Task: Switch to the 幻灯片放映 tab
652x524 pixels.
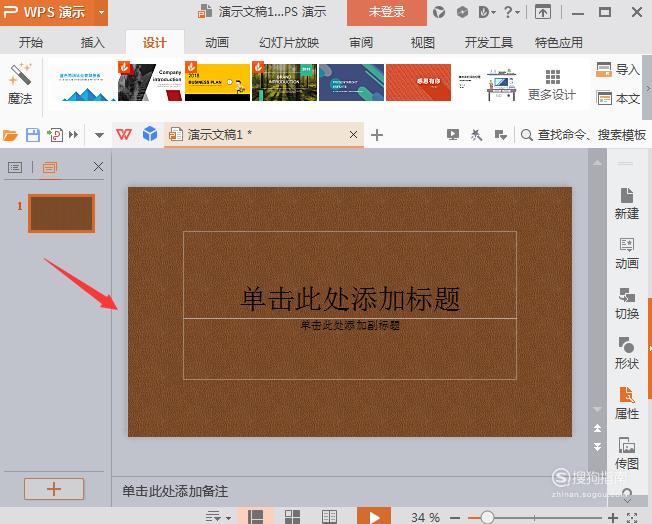Action: coord(289,42)
